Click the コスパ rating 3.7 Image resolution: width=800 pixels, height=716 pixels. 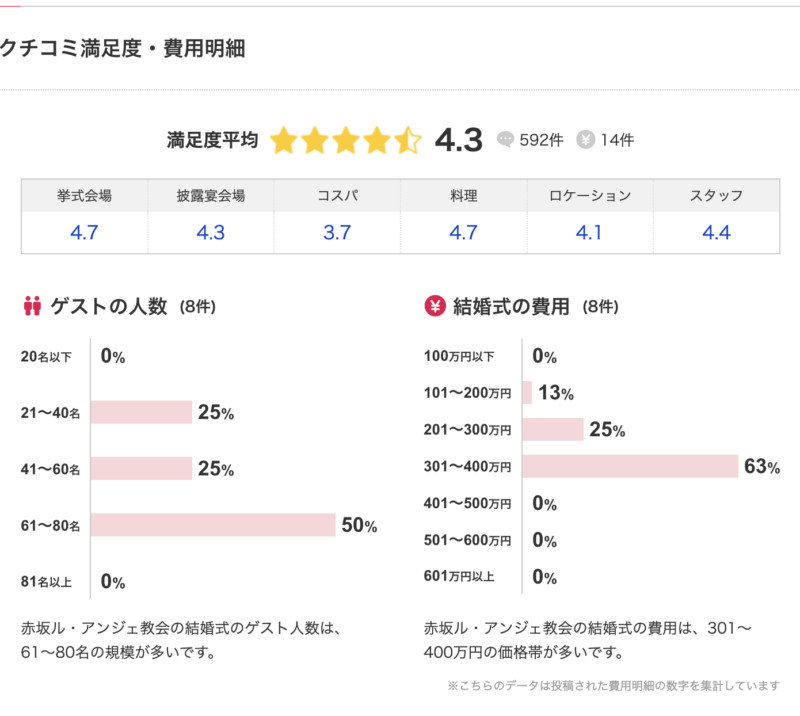[x=337, y=233]
